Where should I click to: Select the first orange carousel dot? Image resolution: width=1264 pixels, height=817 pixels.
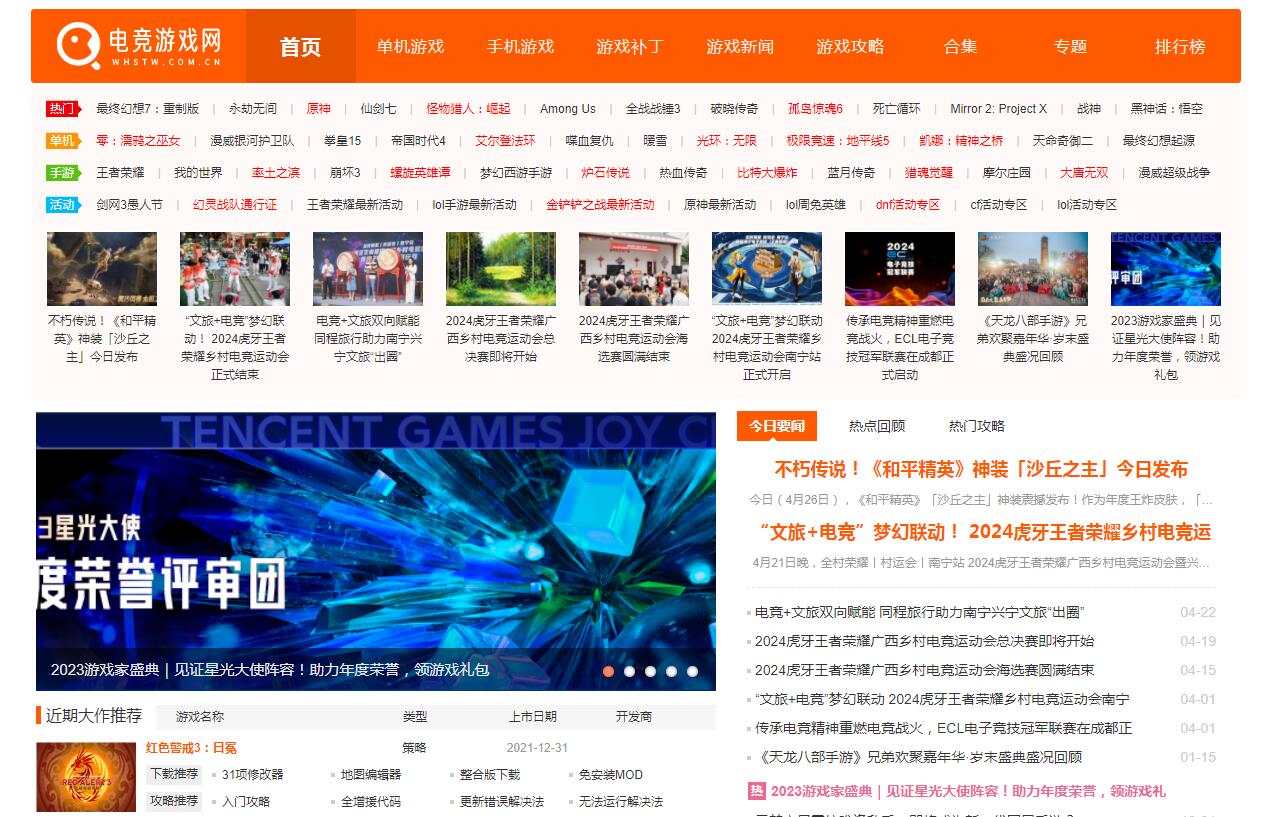pos(608,671)
